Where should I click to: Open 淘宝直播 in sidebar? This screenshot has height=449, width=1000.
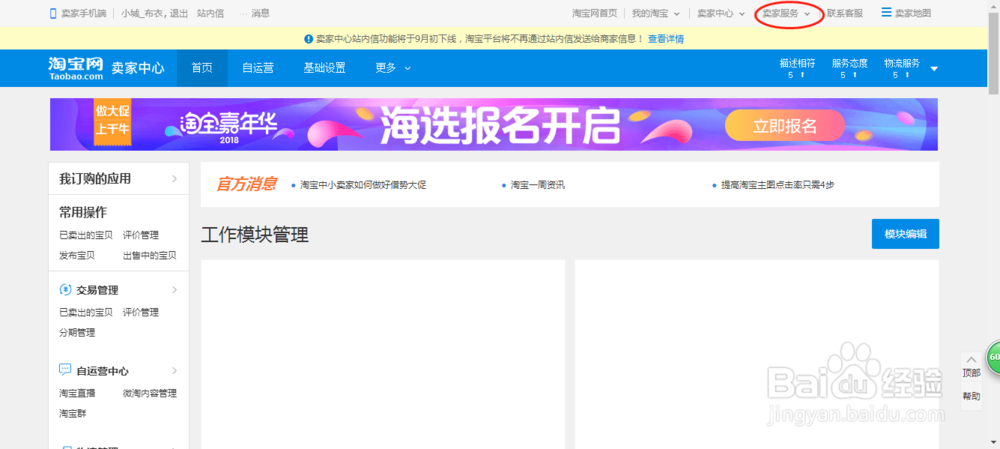(77, 394)
